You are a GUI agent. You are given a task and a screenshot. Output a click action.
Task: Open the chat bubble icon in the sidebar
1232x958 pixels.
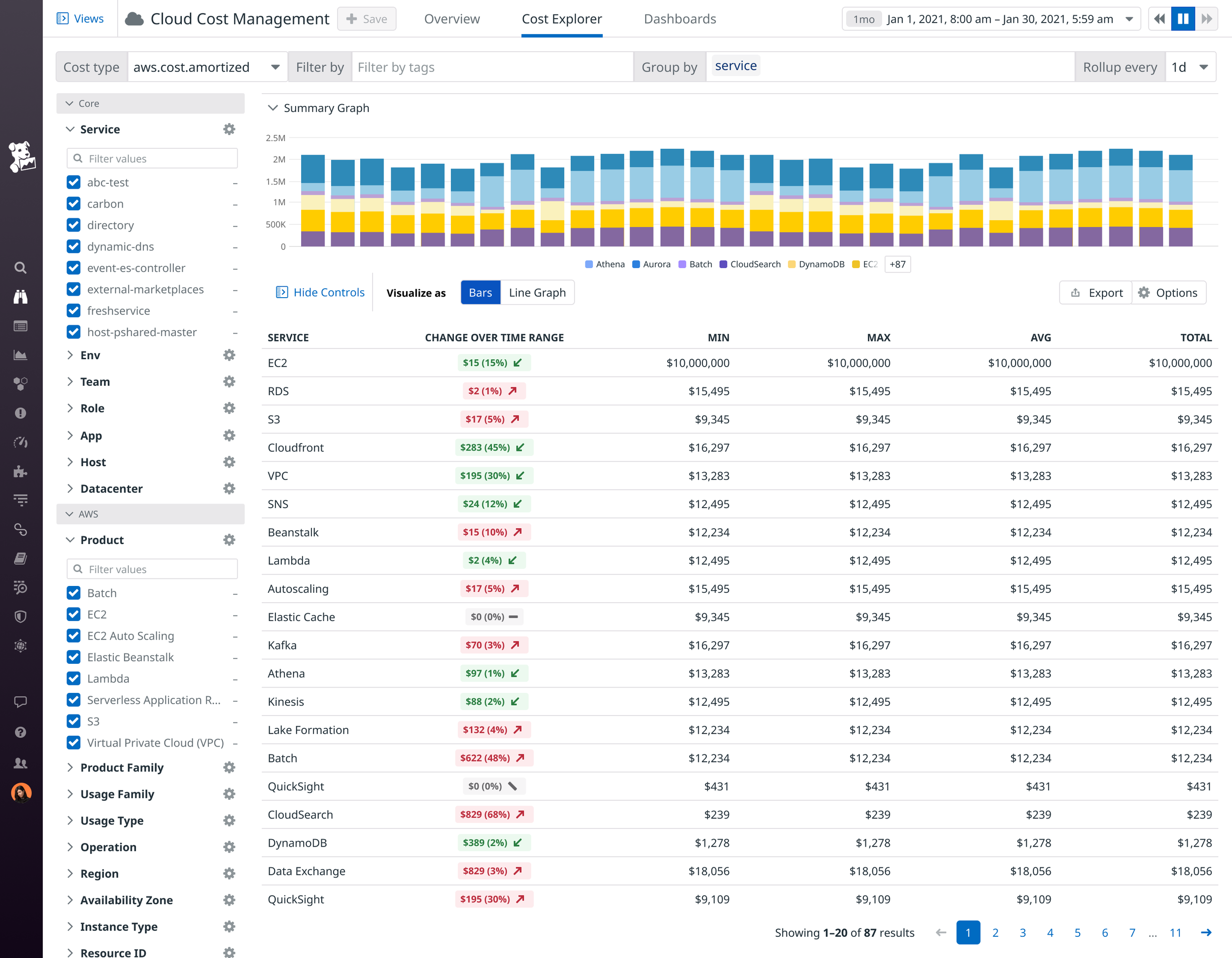20,702
